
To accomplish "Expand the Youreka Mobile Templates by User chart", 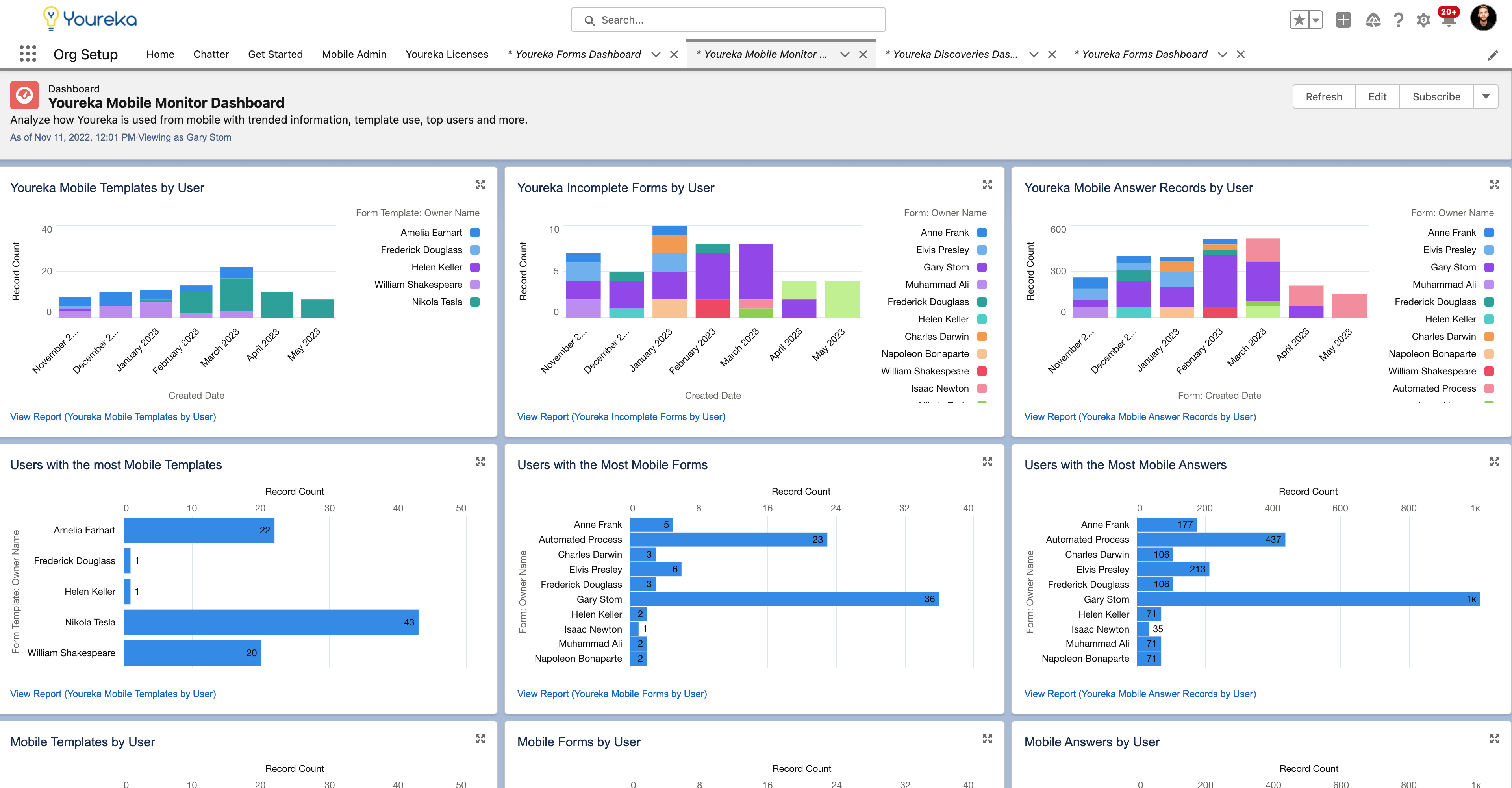I will coord(480,185).
